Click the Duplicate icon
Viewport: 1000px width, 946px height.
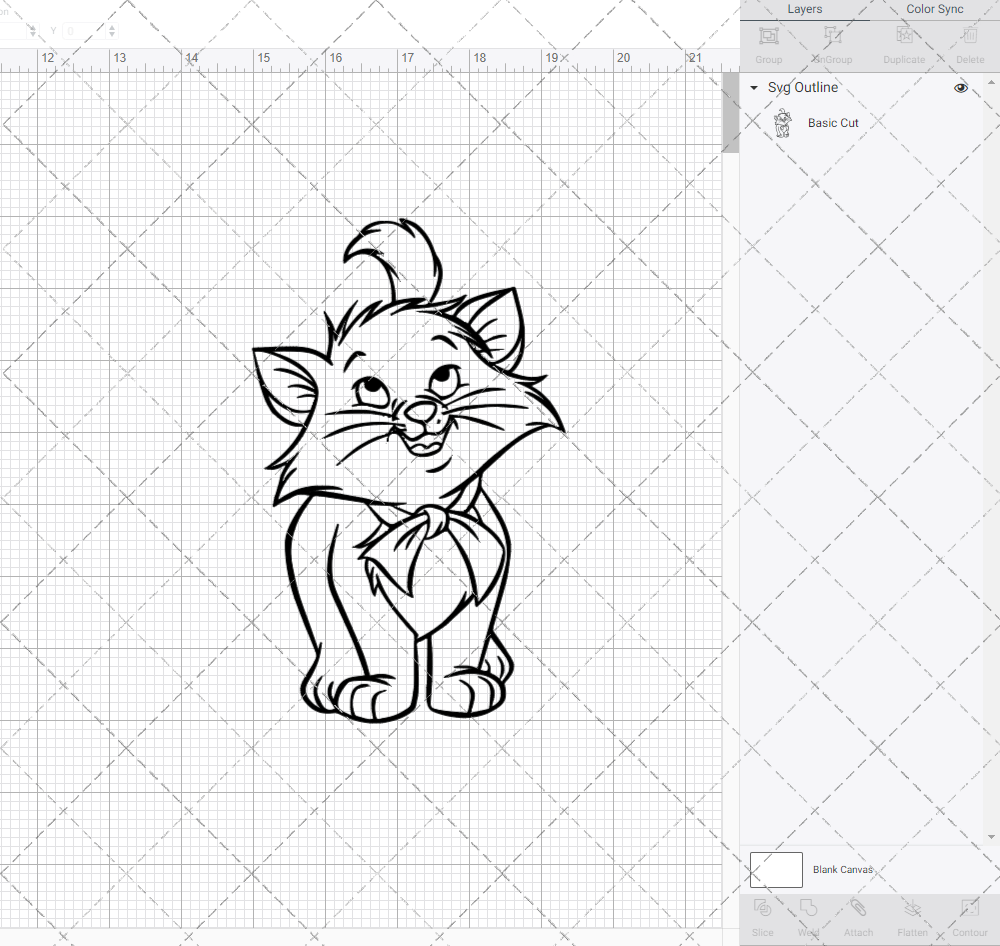tap(904, 36)
